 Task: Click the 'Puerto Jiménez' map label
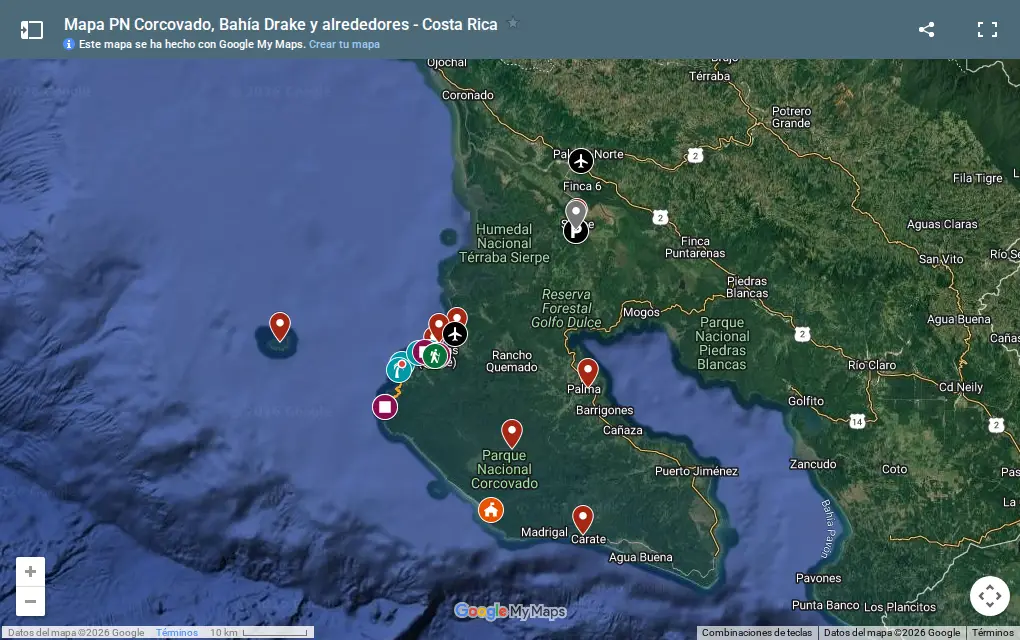tap(696, 471)
